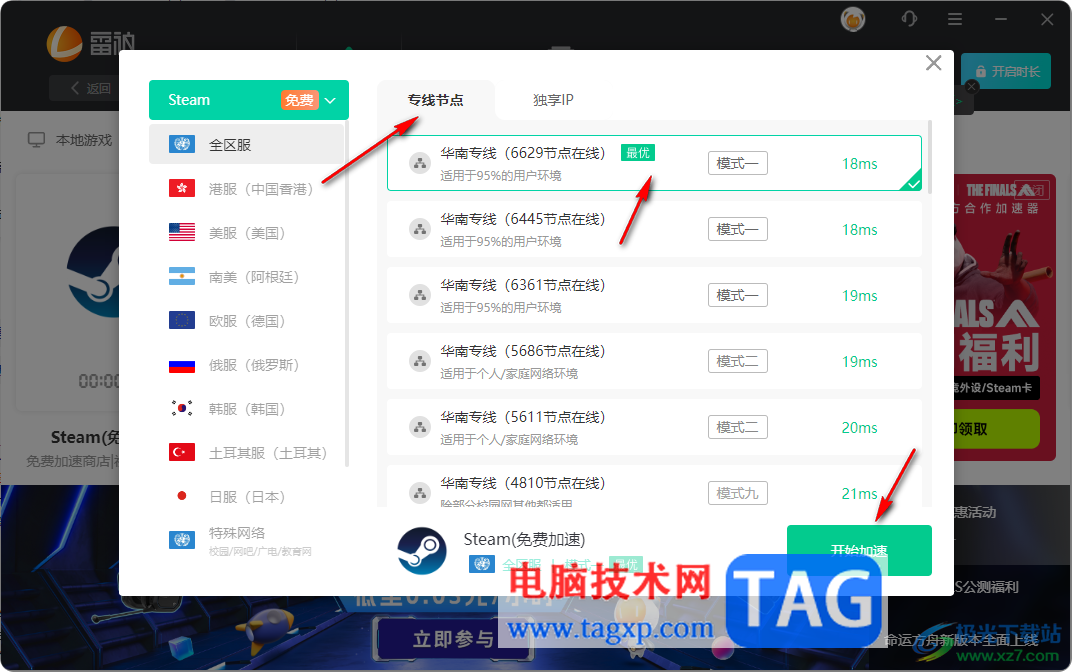Select node 华南专线 (6629节点在线)

point(654,163)
